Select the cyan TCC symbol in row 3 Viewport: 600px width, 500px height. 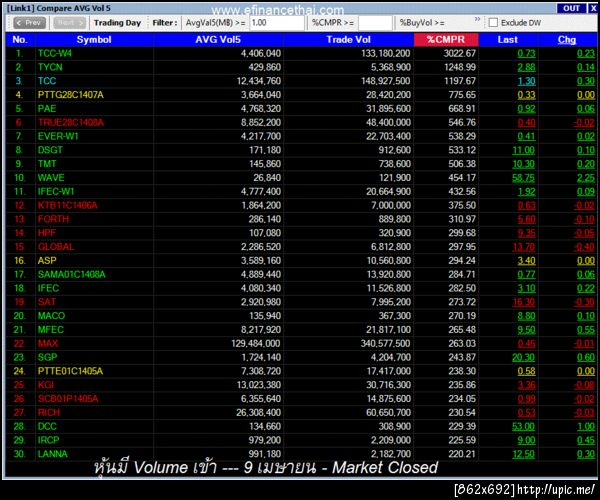47,81
